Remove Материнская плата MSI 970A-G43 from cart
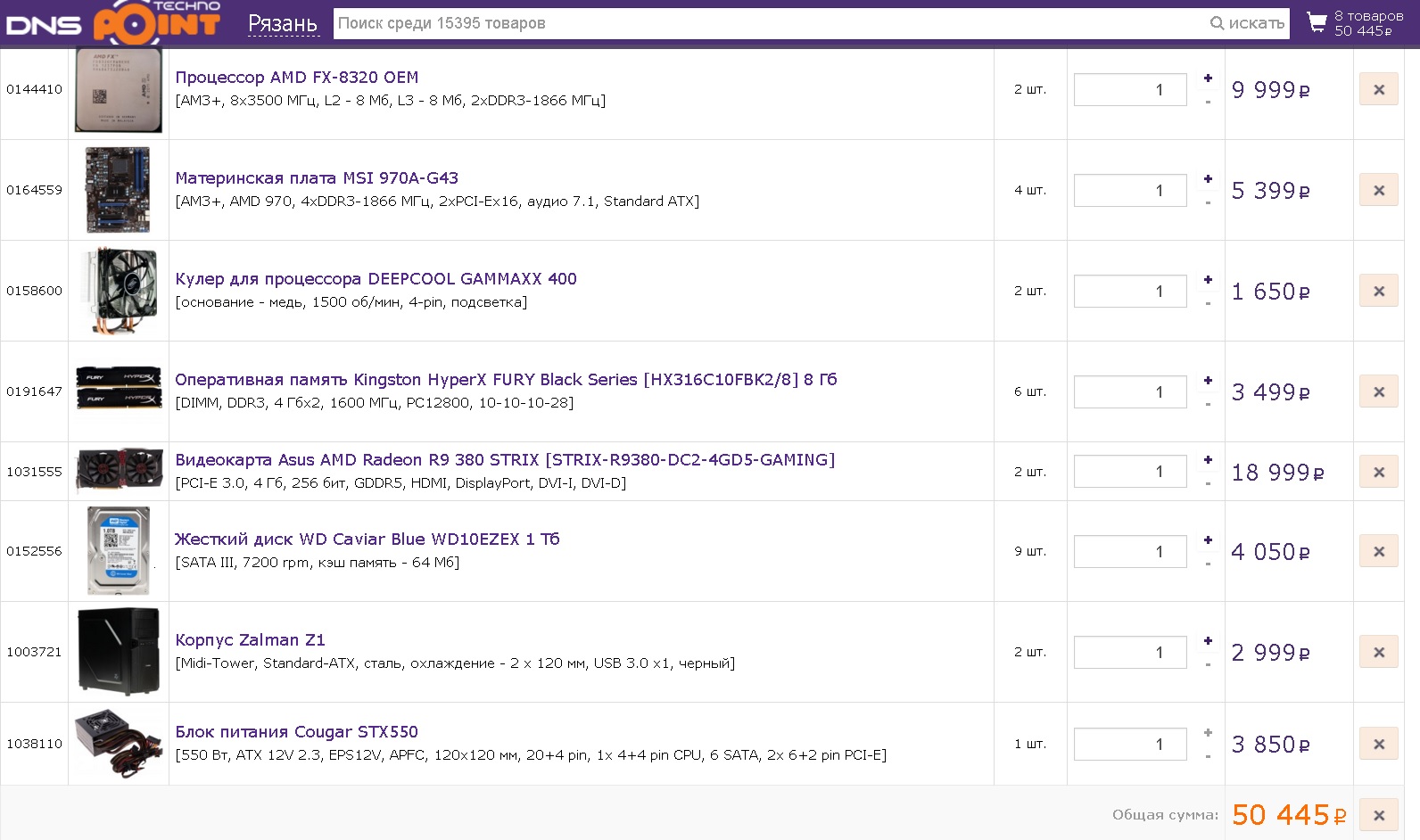The height and width of the screenshot is (840, 1420). click(x=1378, y=190)
